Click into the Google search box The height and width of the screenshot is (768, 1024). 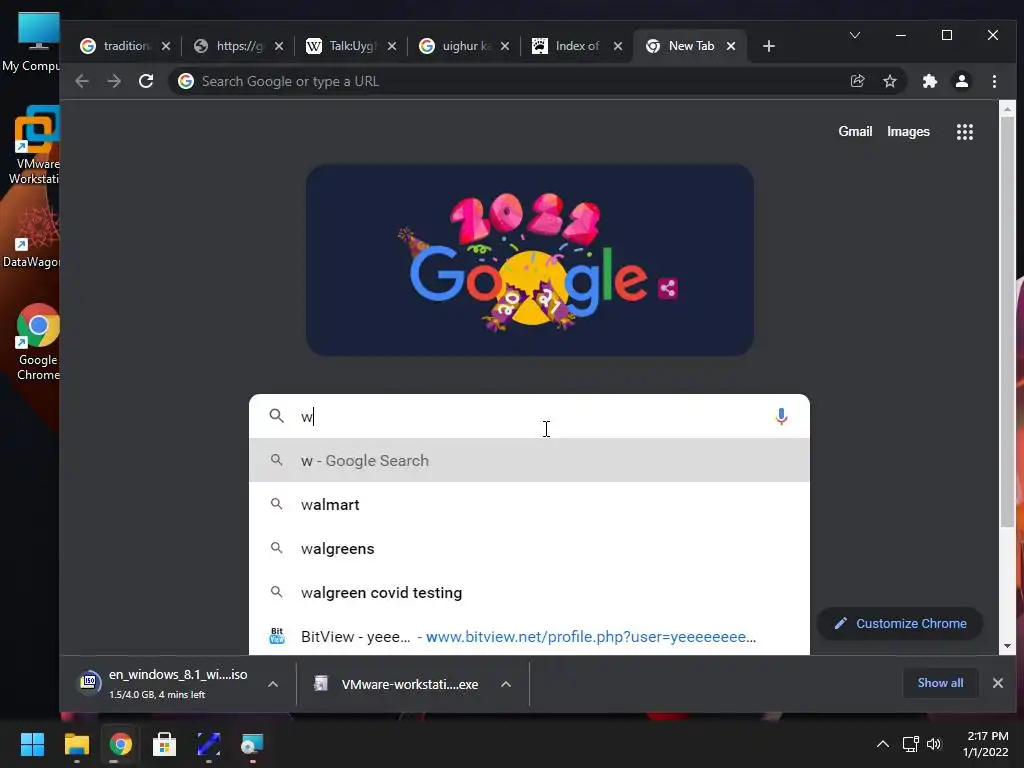(x=529, y=416)
